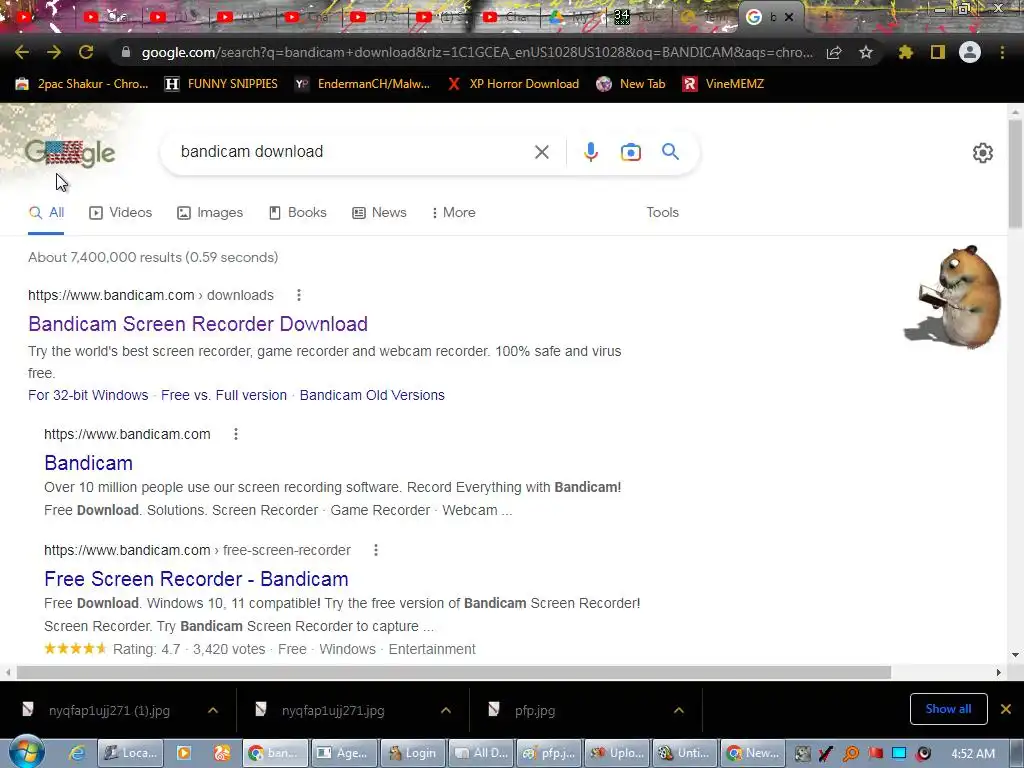Open downloaded file pfp.jpg

coord(535,711)
